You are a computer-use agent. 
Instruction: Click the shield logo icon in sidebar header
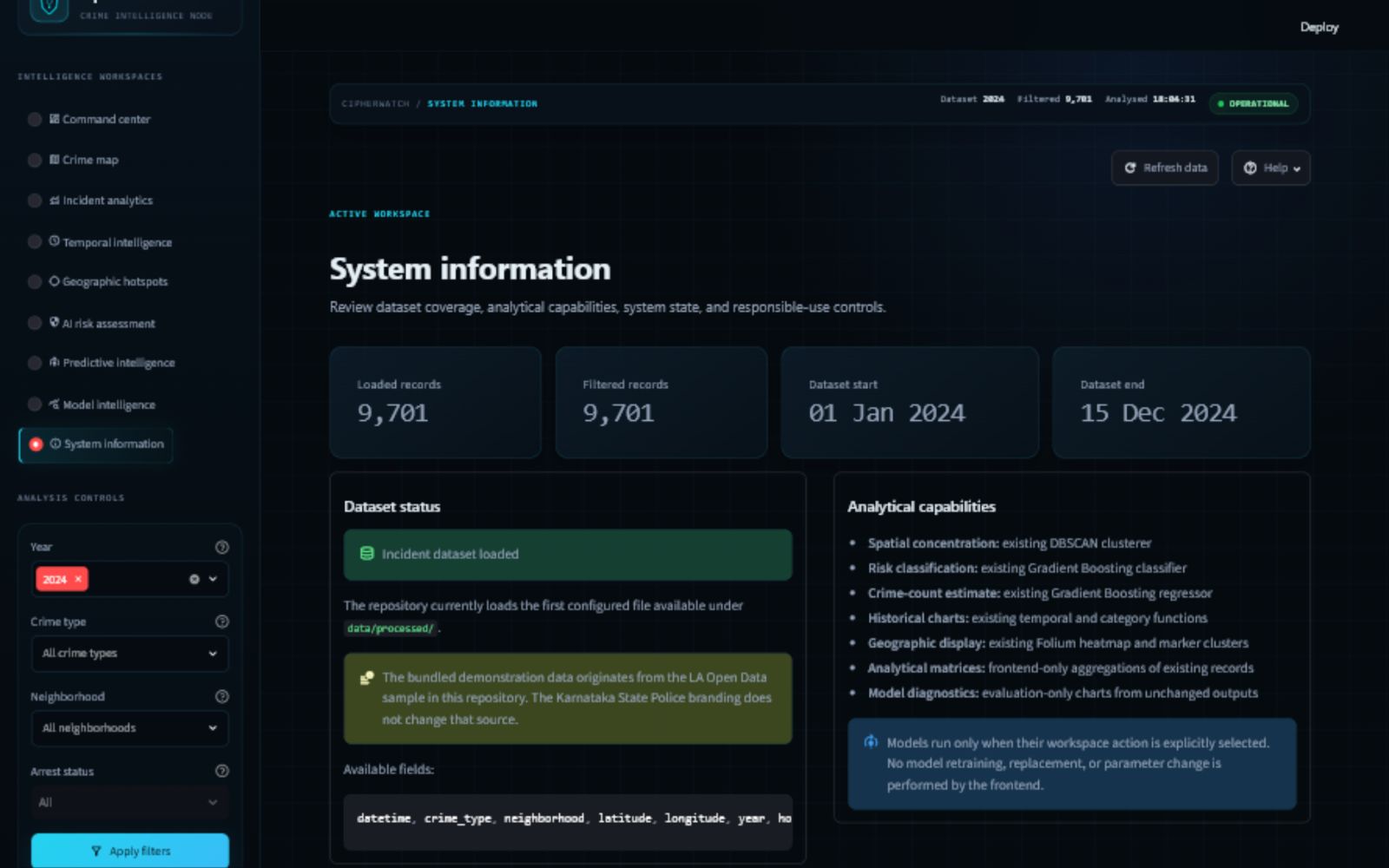pyautogui.click(x=49, y=8)
